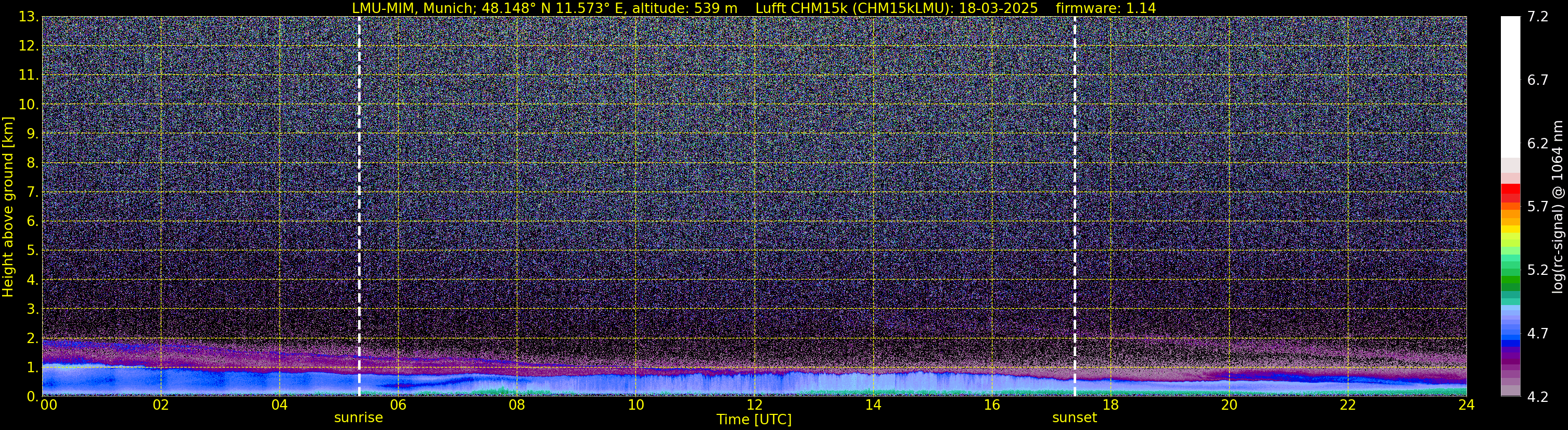The width and height of the screenshot is (1568, 430).
Task: Click the 'Time [UTC]' axis title
Action: click(754, 420)
